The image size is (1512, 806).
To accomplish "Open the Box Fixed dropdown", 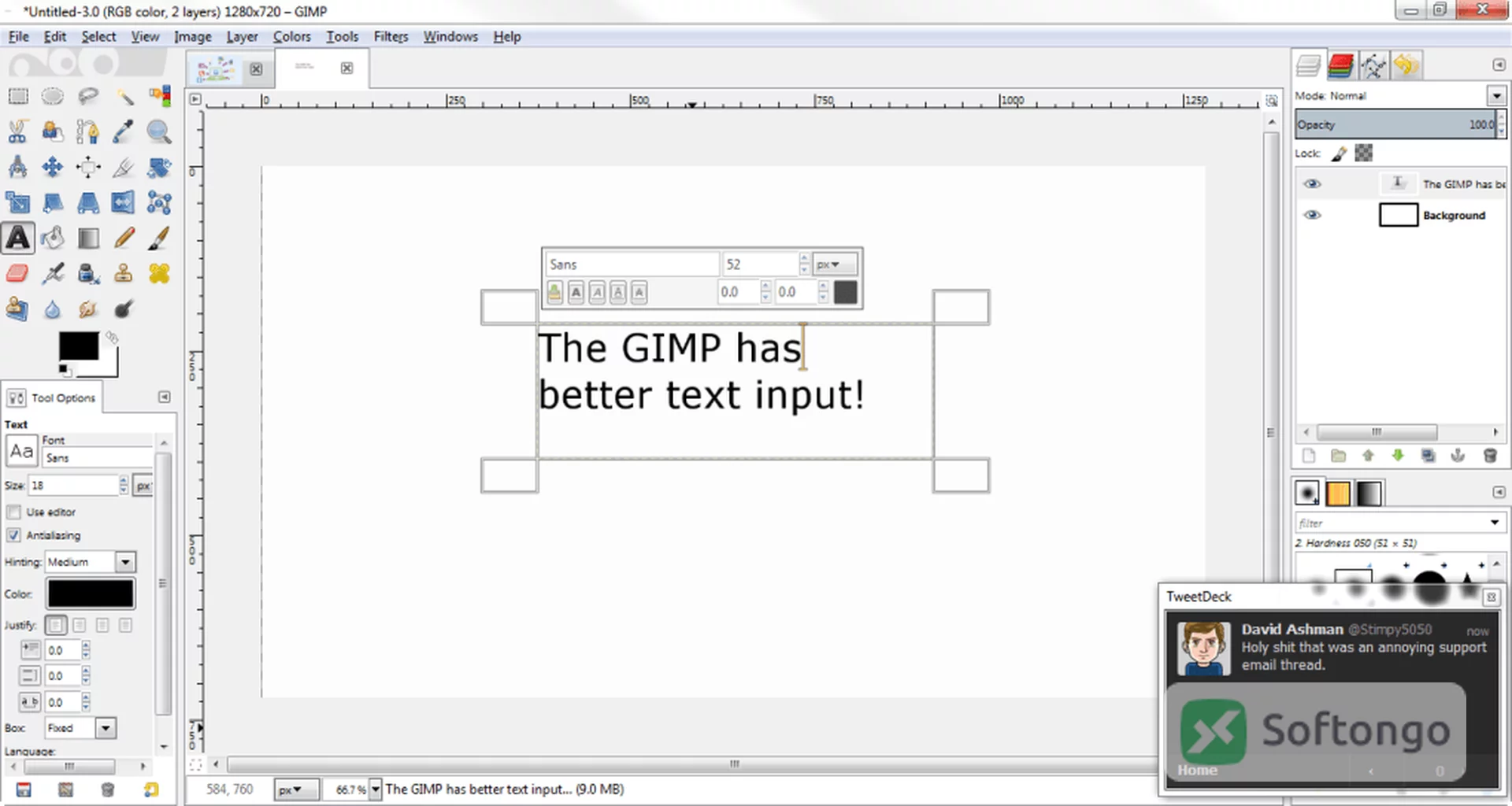I will click(x=80, y=728).
